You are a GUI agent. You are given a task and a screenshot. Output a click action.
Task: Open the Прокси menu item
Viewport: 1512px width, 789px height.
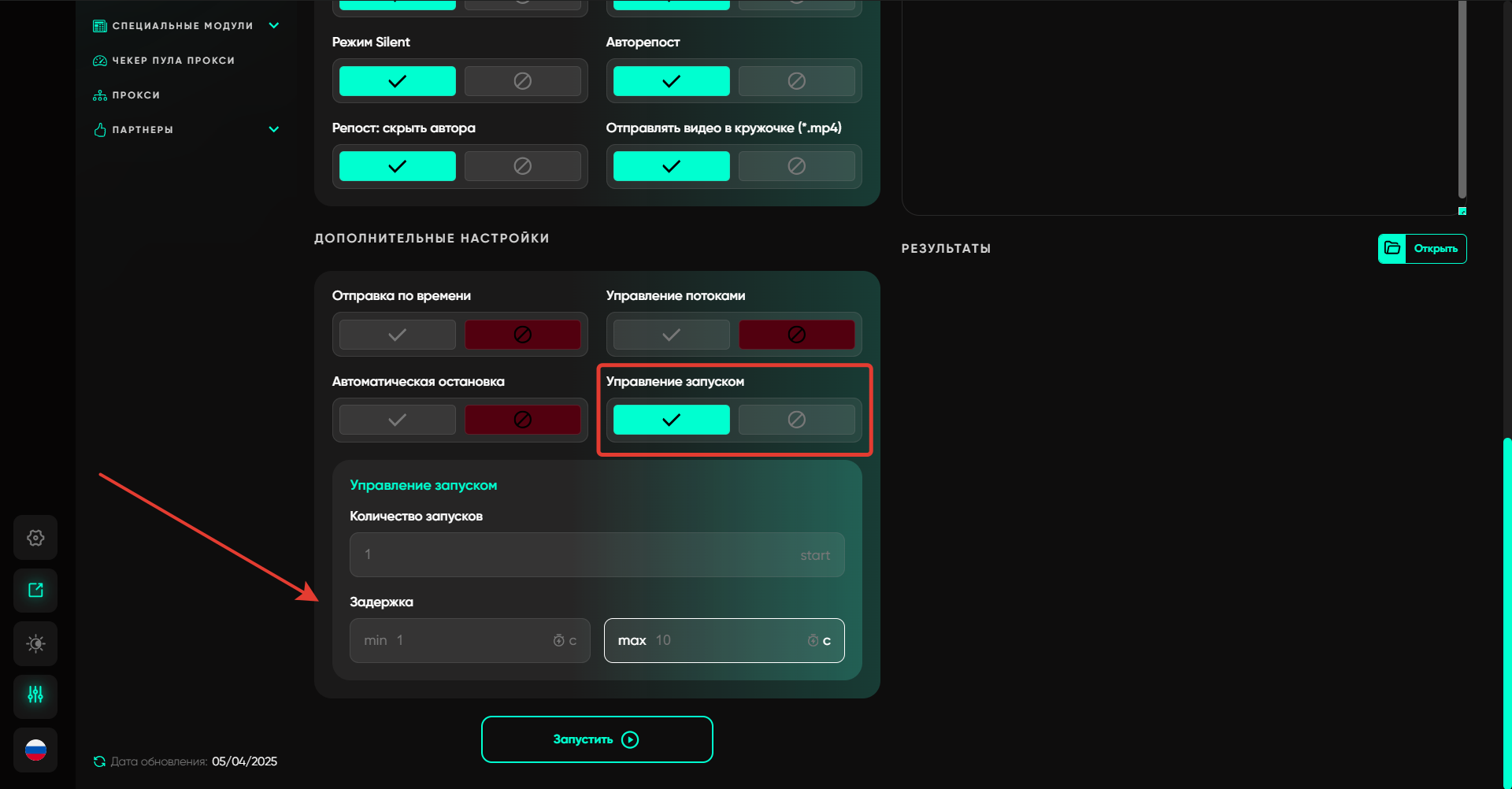click(x=135, y=95)
